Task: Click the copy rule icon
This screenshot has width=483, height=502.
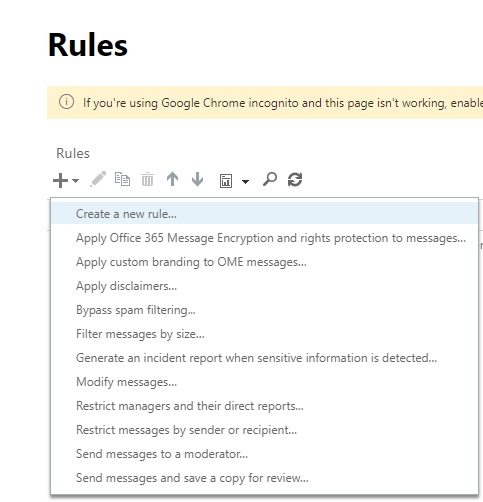Action: [x=122, y=179]
